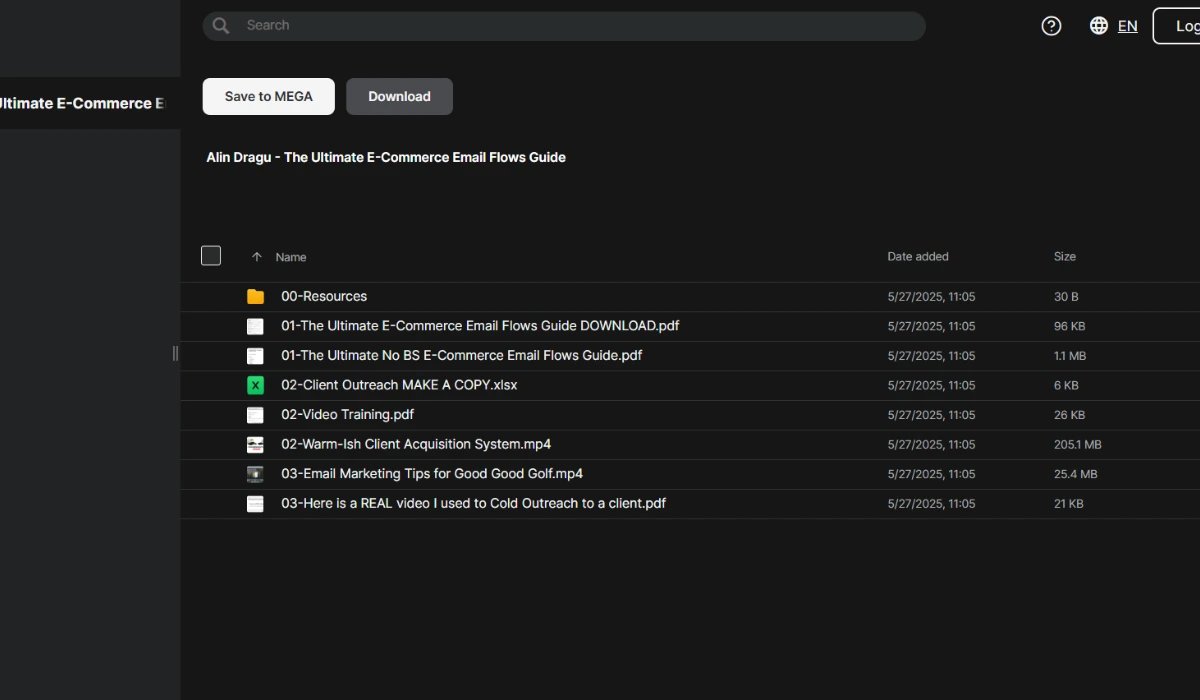Screen dimensions: 1200x700
Task: Select 03-Email Marketing Tips for Good Good Golf.mp4
Action: 432,474
